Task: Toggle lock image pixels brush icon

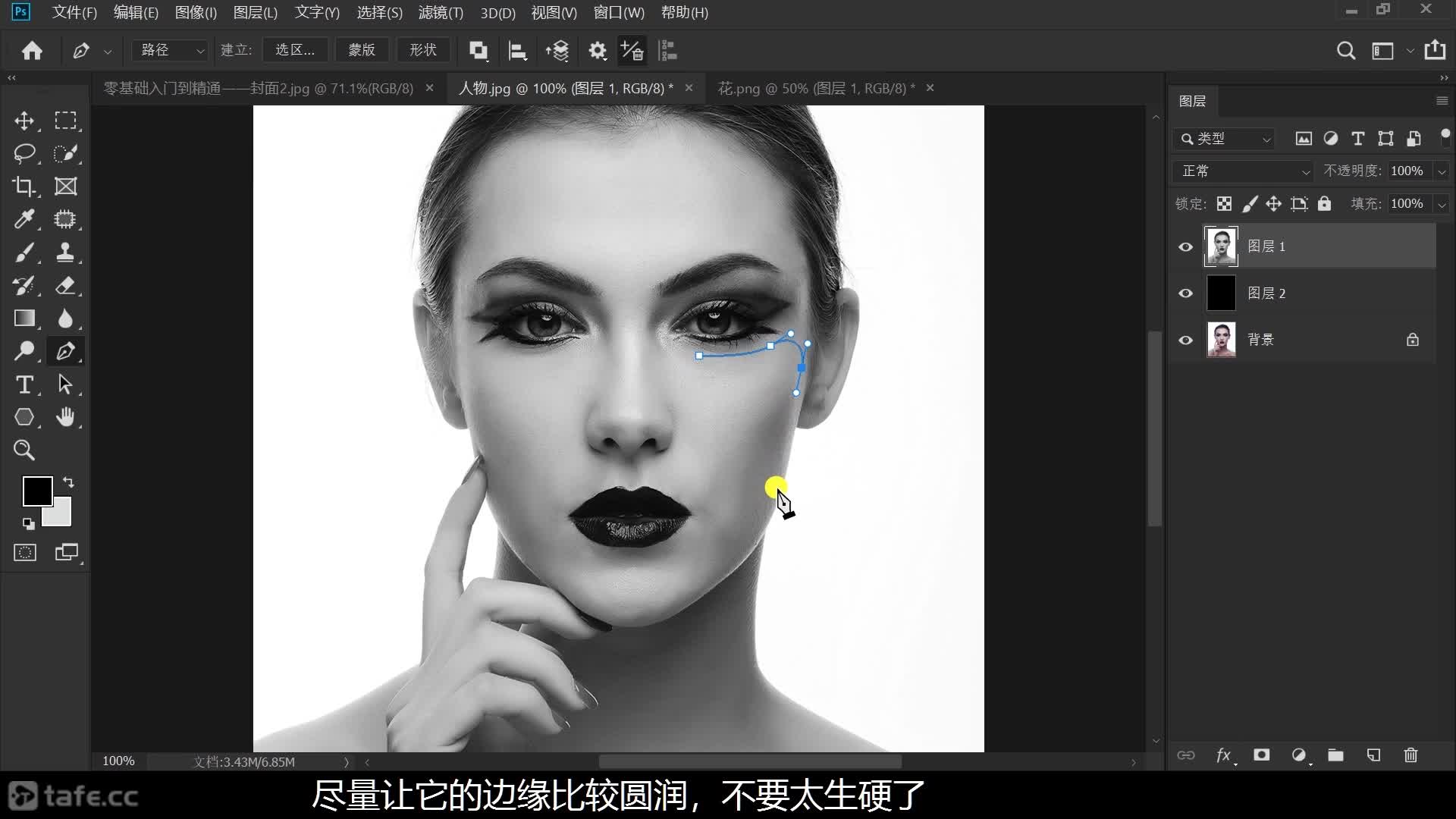Action: (x=1250, y=203)
